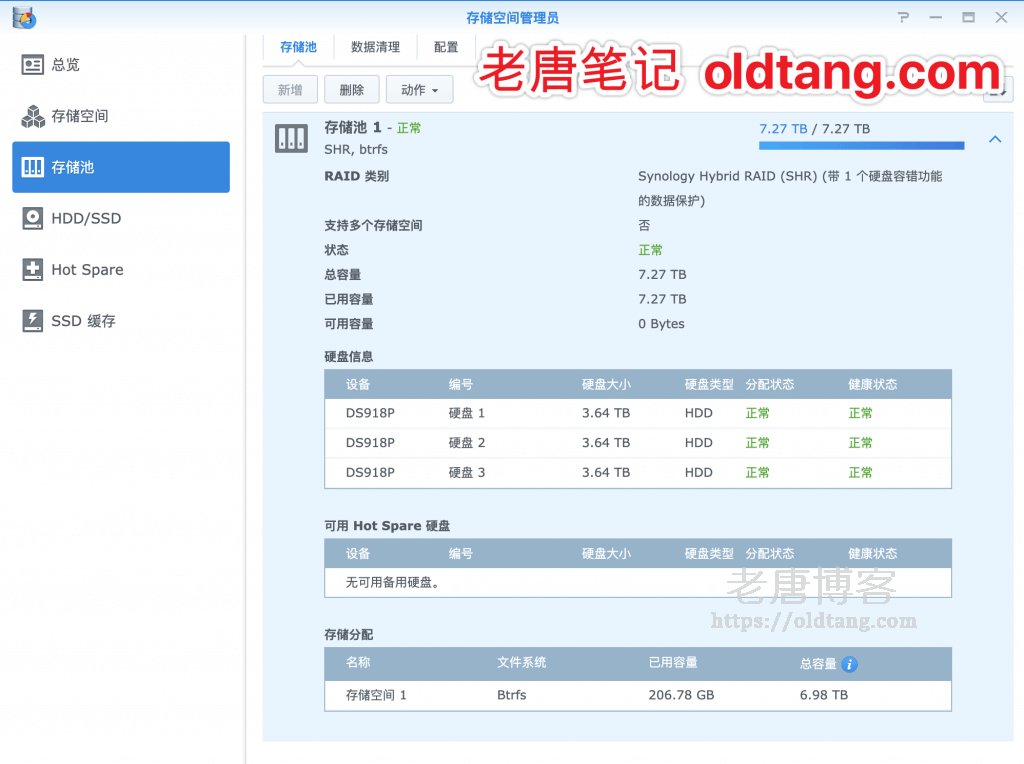The height and width of the screenshot is (764, 1024).
Task: Select HDD/SSD in the sidebar
Action: click(x=121, y=218)
